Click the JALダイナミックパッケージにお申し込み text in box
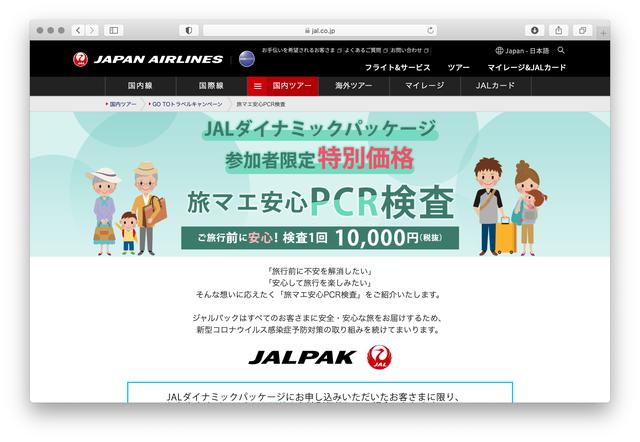The width and height of the screenshot is (640, 442). coord(314,397)
